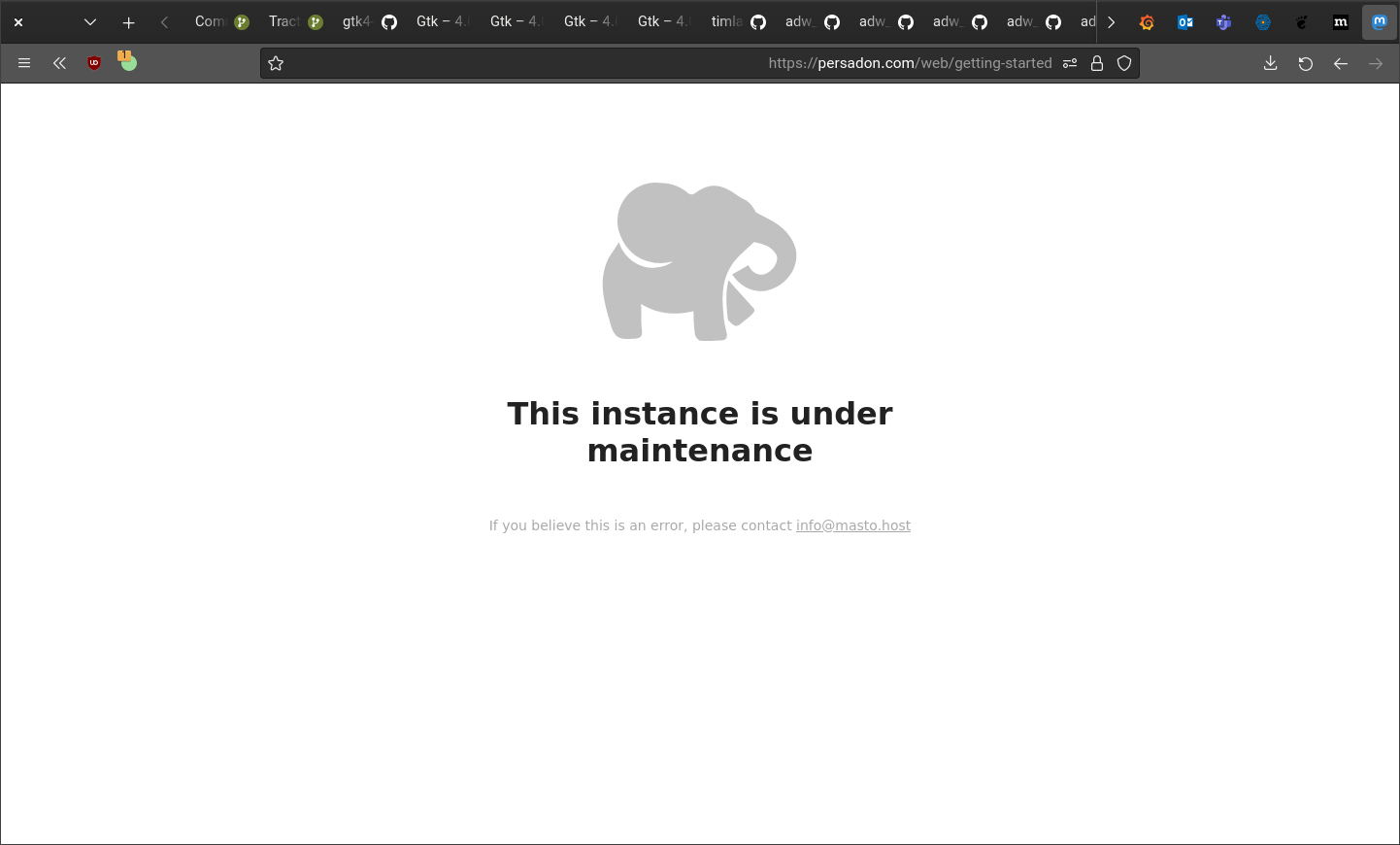Reload the current page
The width and height of the screenshot is (1400, 845).
tap(1306, 63)
